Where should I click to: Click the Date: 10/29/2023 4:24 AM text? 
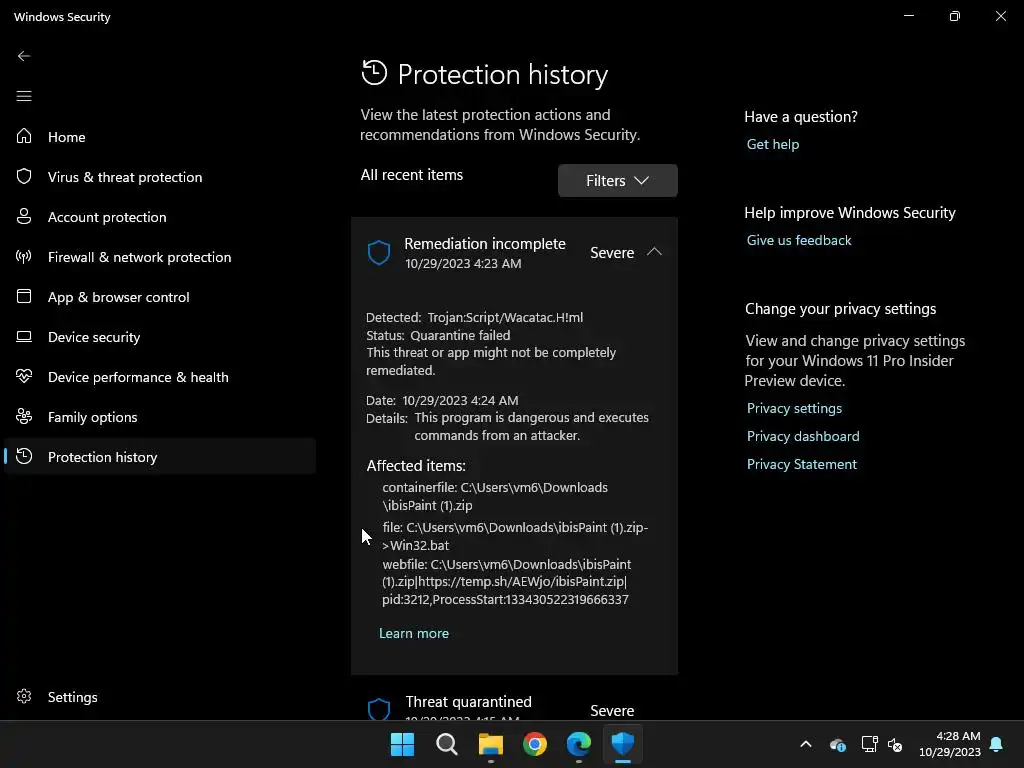coord(442,400)
